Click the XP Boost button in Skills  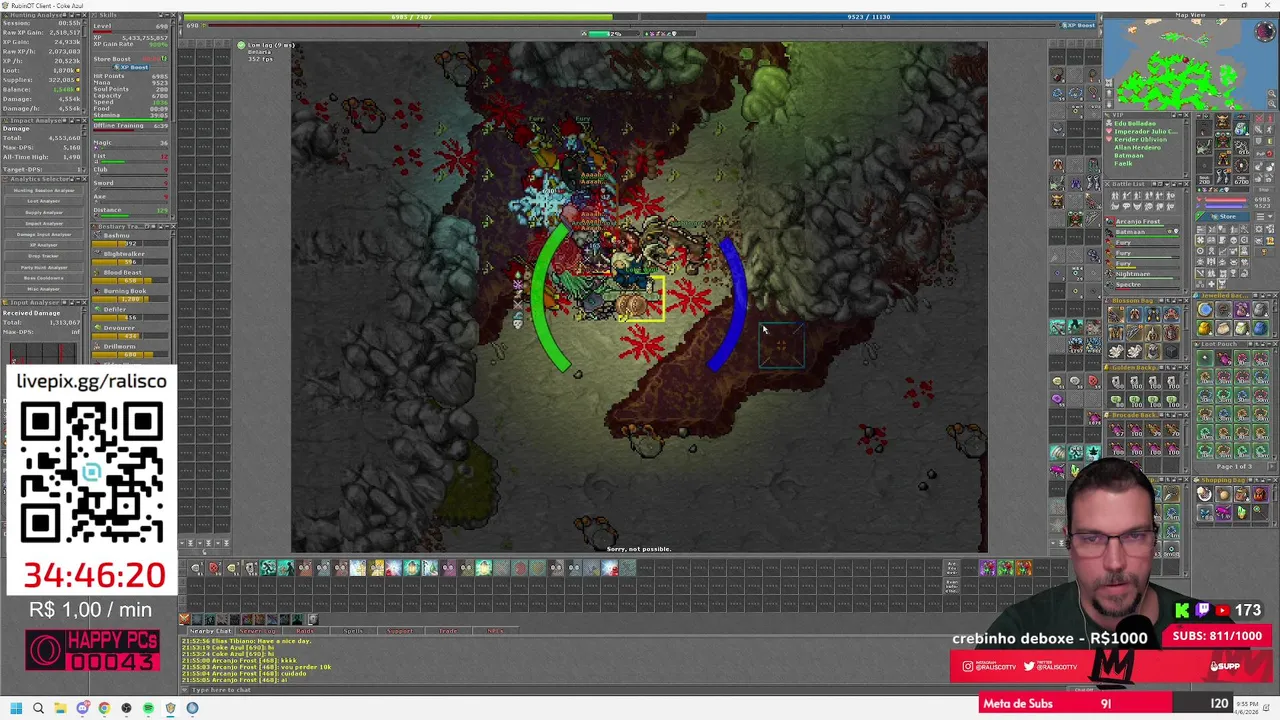tap(130, 67)
